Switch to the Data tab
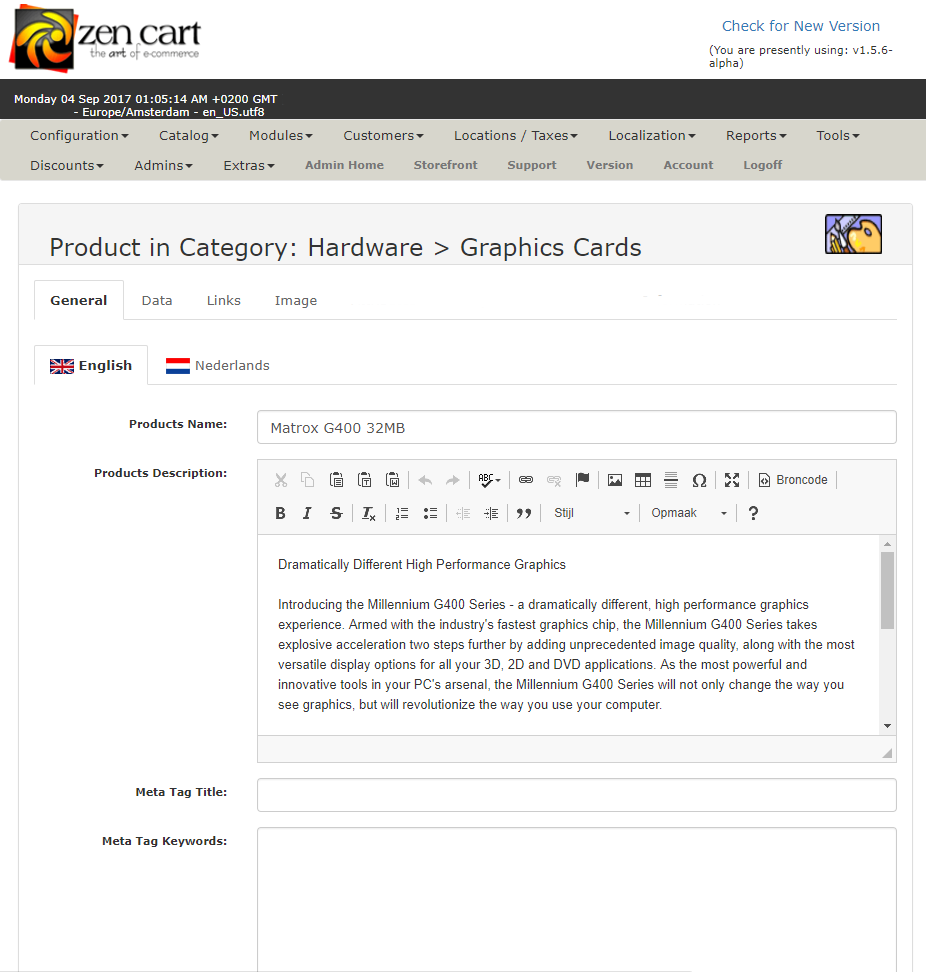The width and height of the screenshot is (926, 972). click(157, 300)
